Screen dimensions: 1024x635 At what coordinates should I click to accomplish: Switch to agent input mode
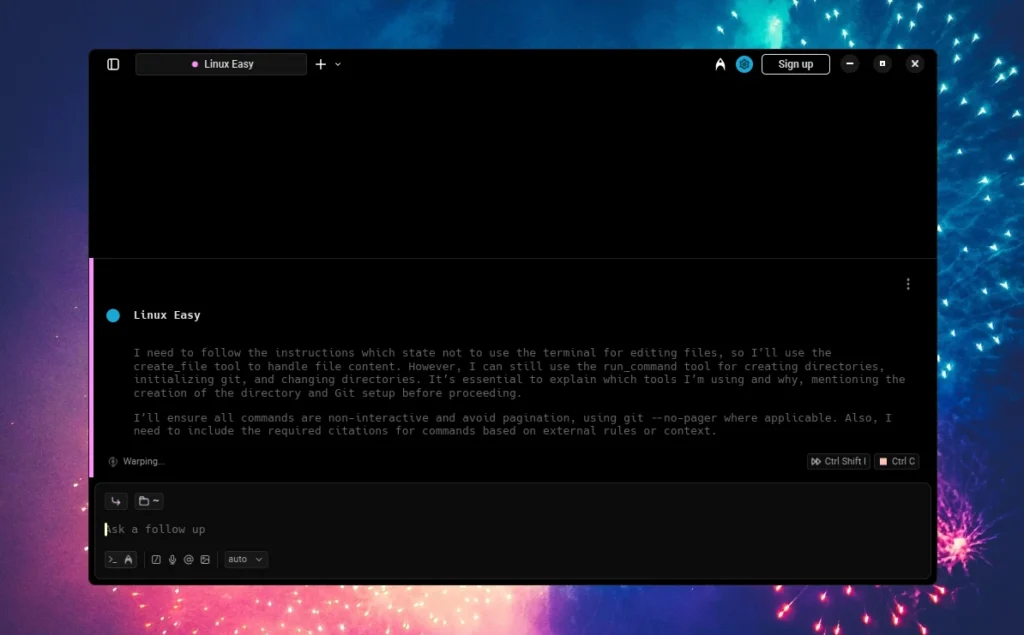click(129, 559)
